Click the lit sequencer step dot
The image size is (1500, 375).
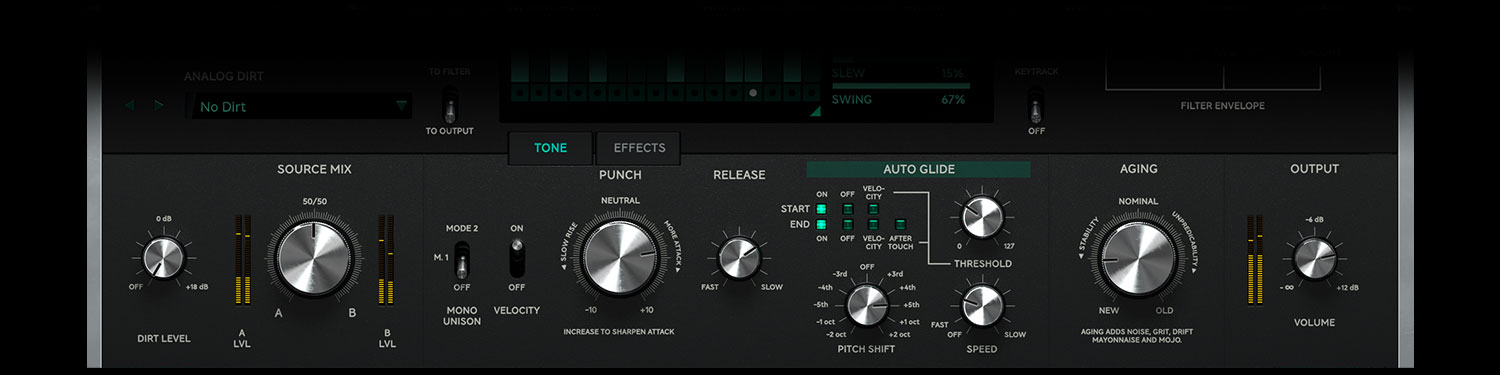(753, 92)
